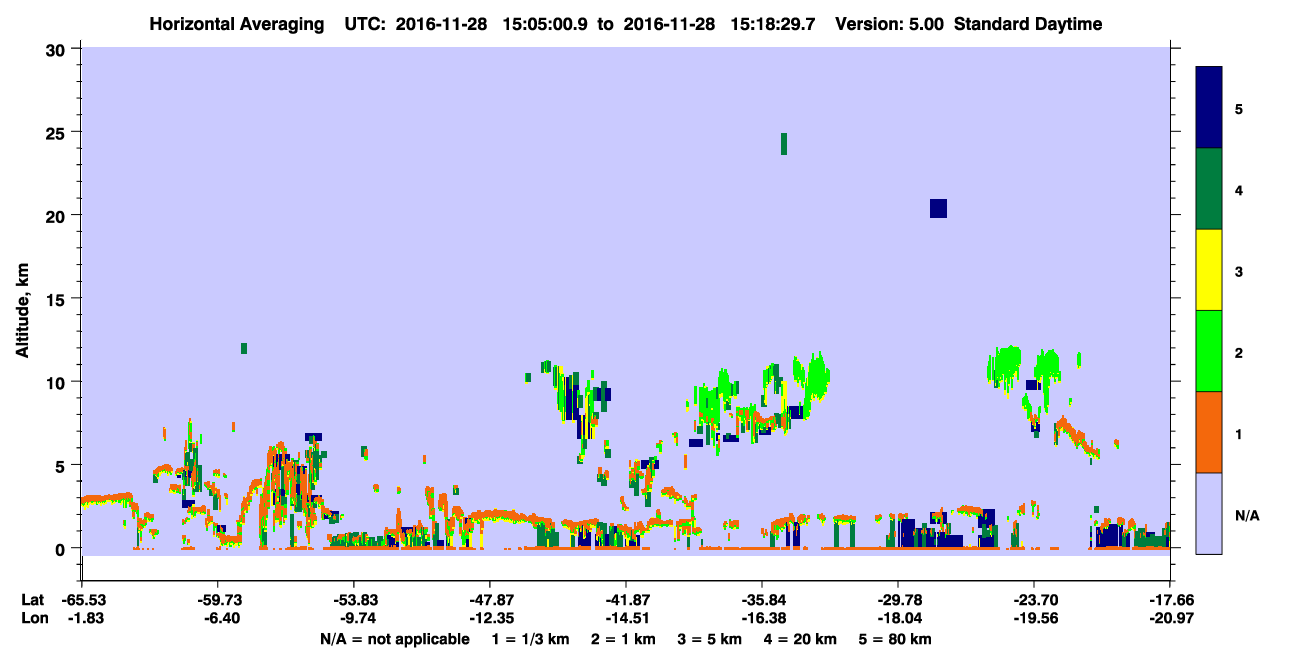The width and height of the screenshot is (1300, 667).
Task: Click the 5 = 80 km legend note
Action: tap(895, 639)
